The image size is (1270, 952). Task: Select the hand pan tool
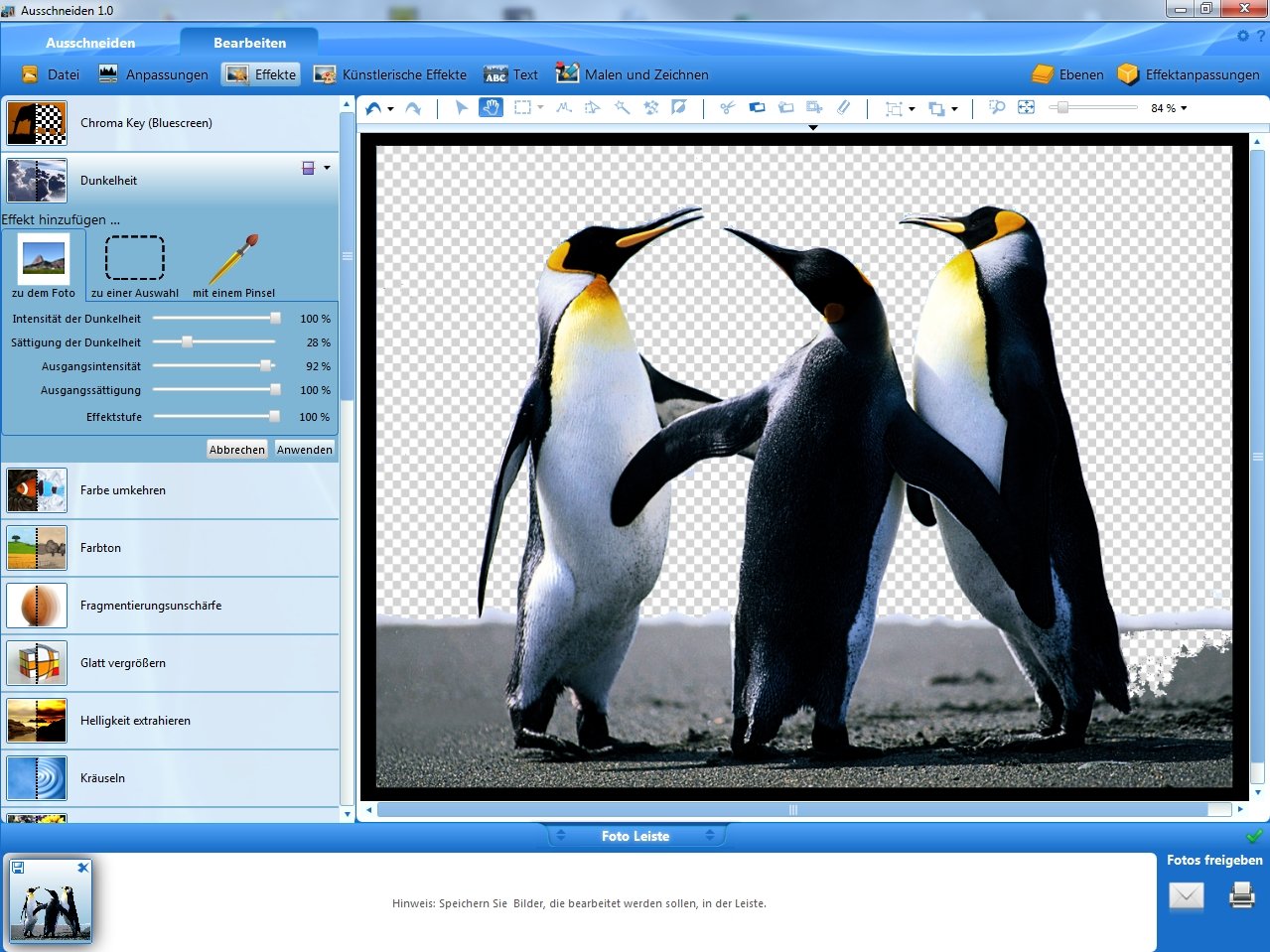[491, 107]
